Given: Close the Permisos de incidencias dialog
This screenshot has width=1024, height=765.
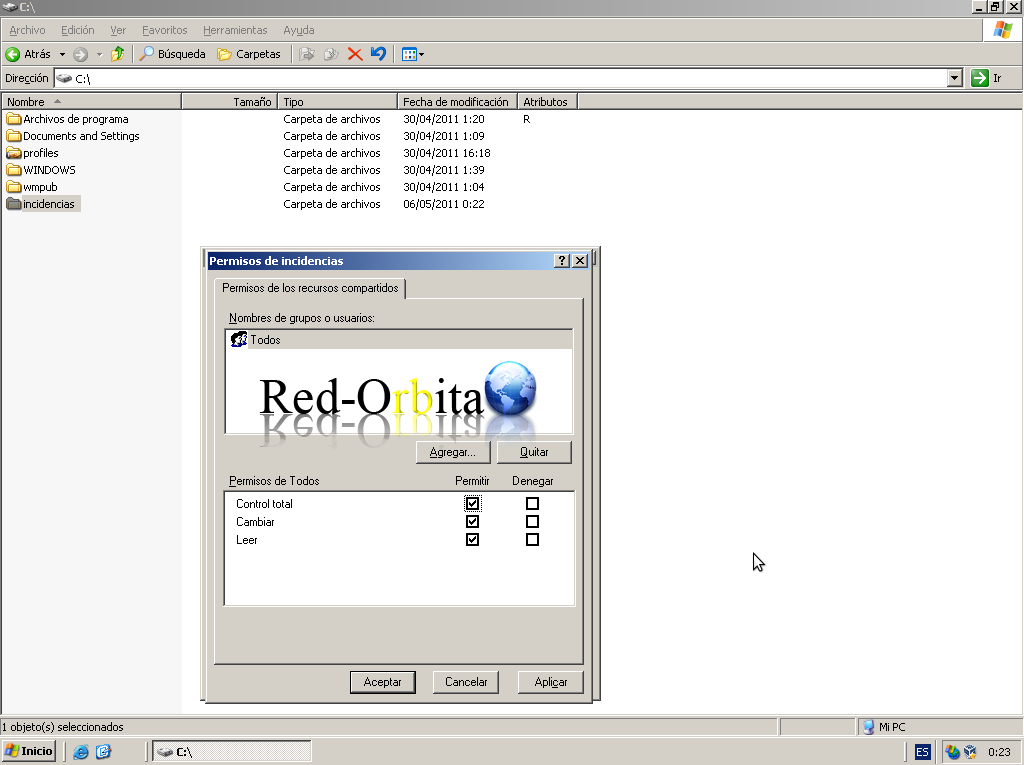Looking at the screenshot, I should pos(580,261).
